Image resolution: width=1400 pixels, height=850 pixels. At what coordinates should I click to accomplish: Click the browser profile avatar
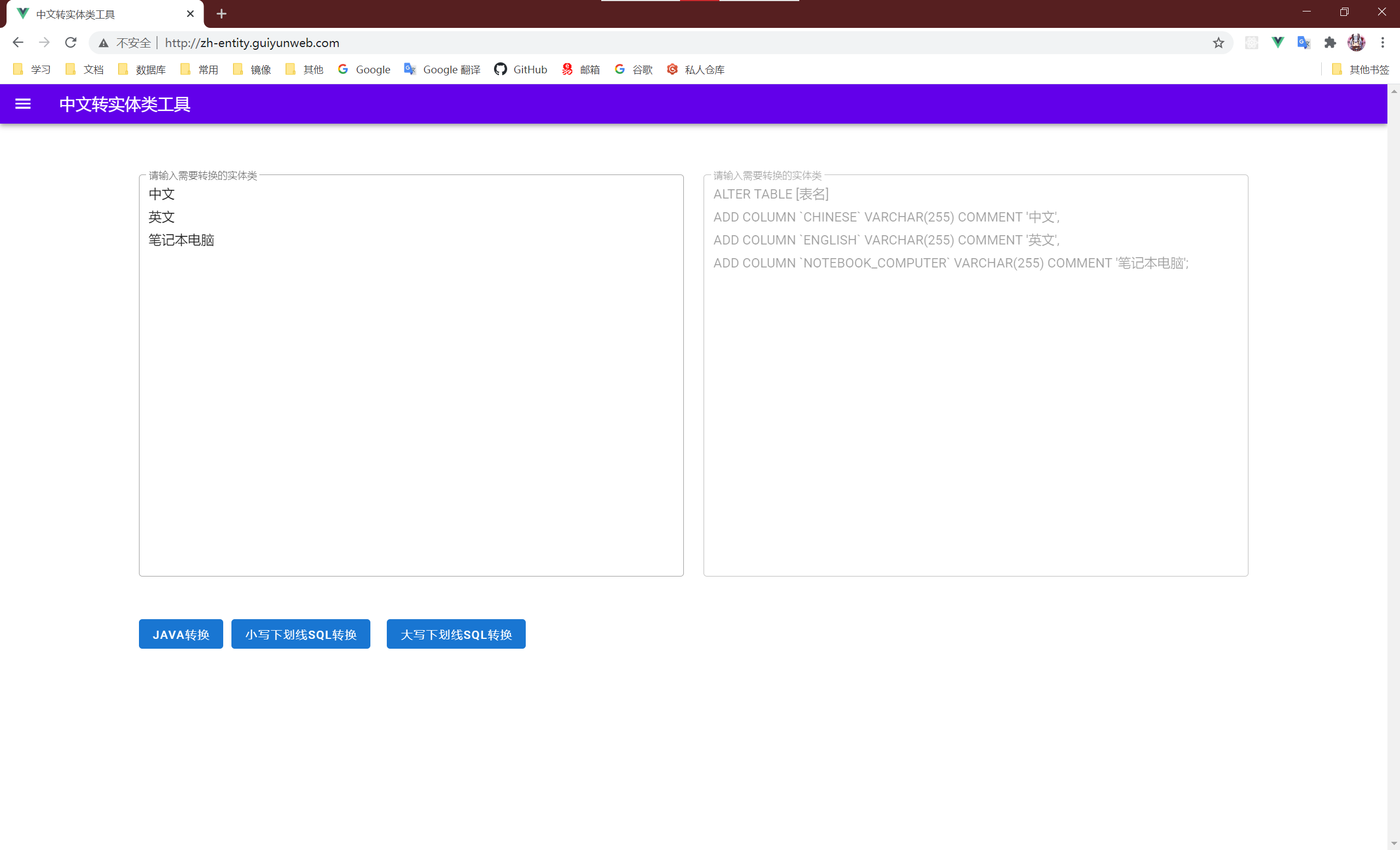point(1356,42)
